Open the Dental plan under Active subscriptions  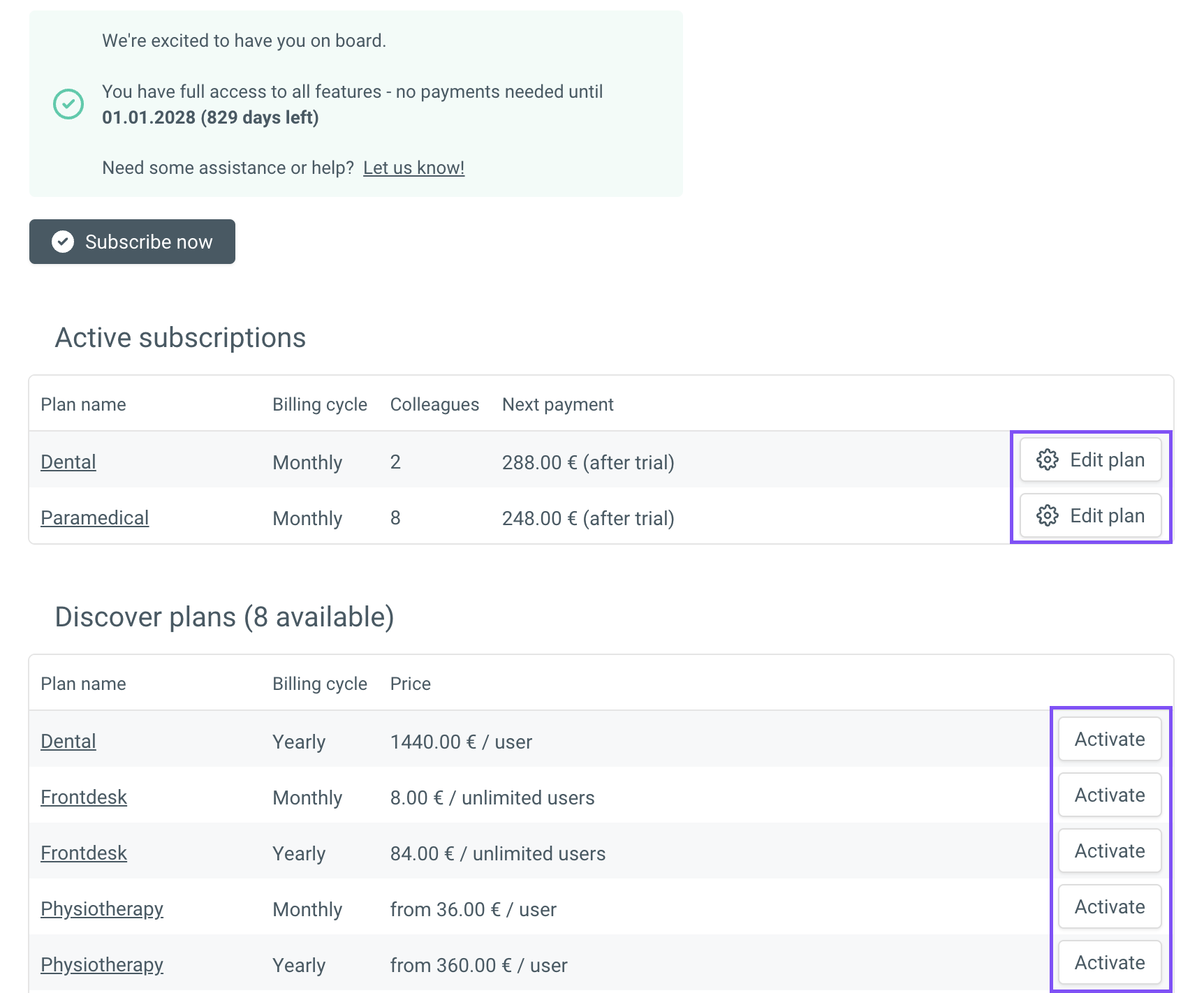point(68,462)
